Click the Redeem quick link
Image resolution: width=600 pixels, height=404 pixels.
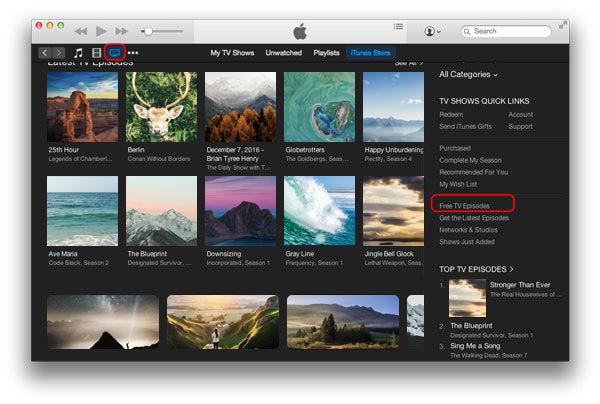click(x=451, y=114)
